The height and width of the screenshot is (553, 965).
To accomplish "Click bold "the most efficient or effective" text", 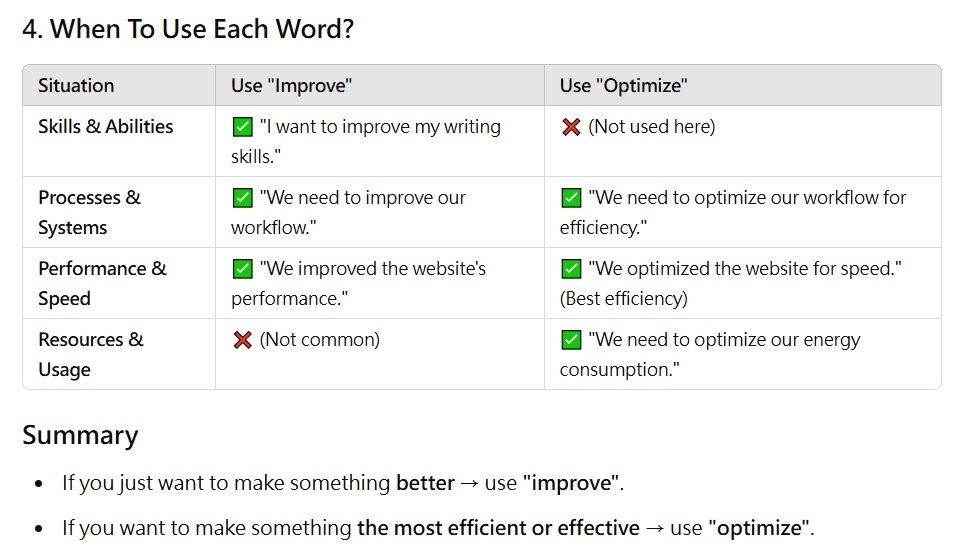I will (x=499, y=528).
